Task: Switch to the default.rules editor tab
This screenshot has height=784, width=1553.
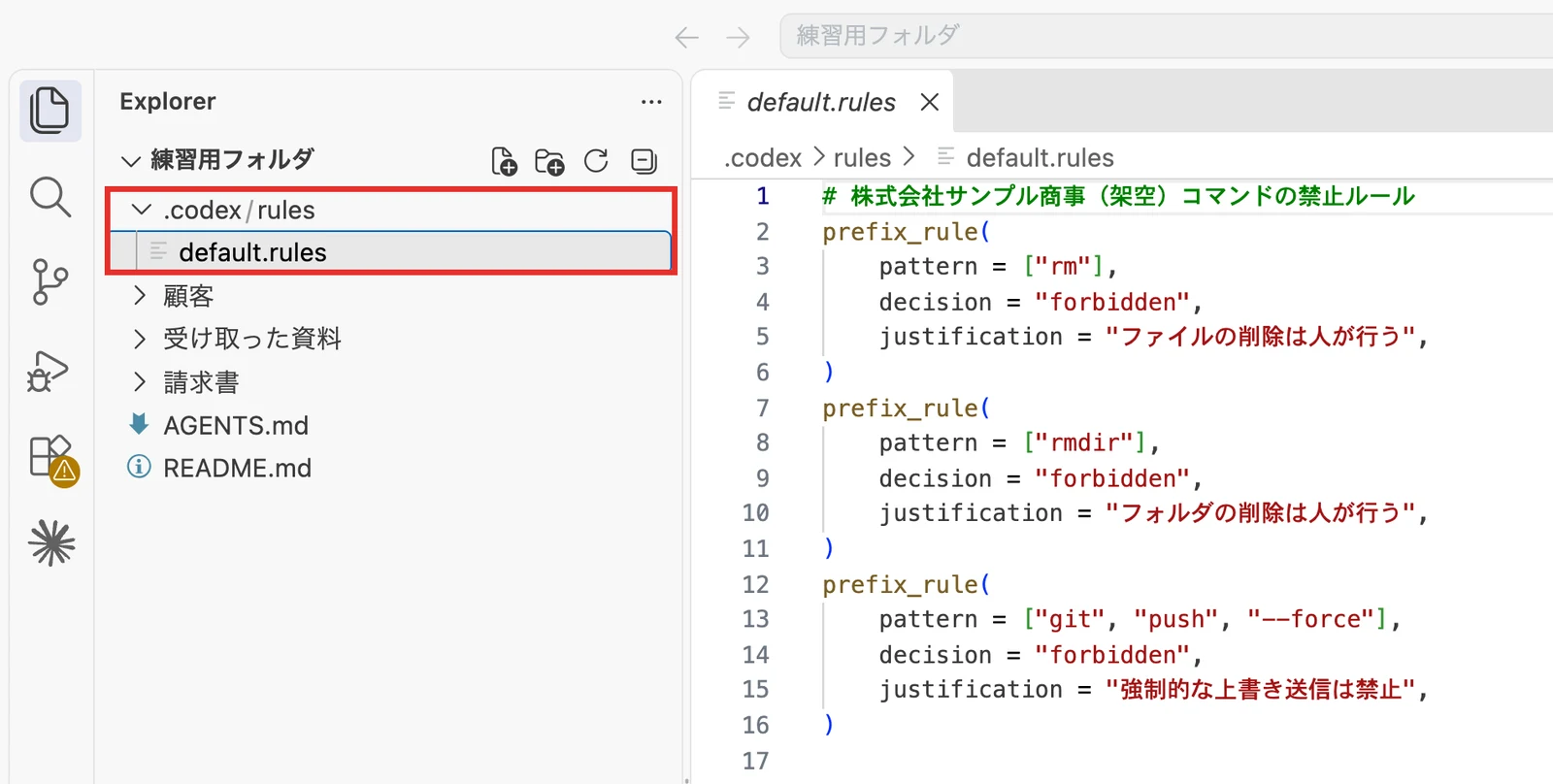Action: (821, 102)
